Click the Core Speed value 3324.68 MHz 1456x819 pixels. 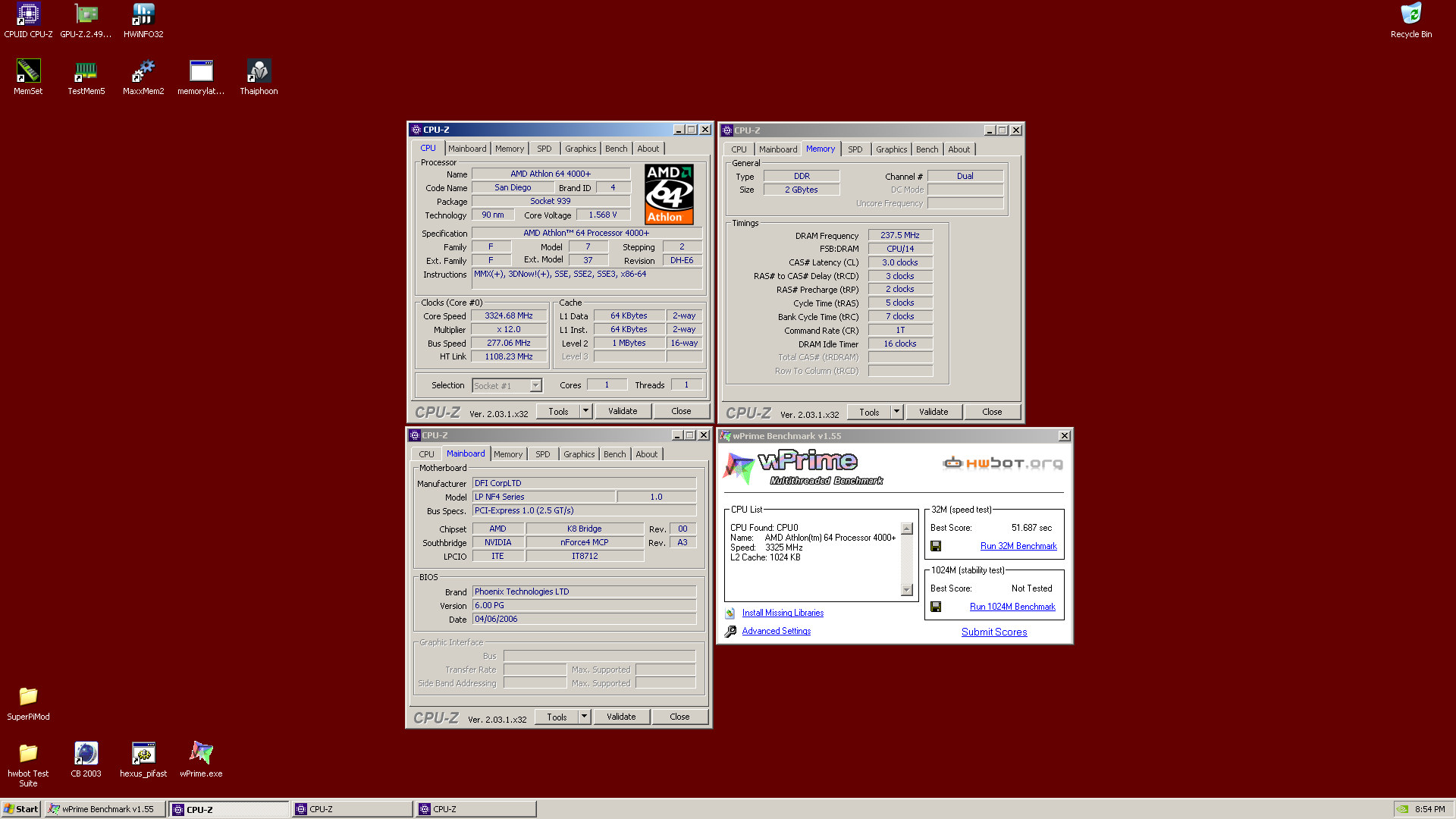[x=509, y=316]
